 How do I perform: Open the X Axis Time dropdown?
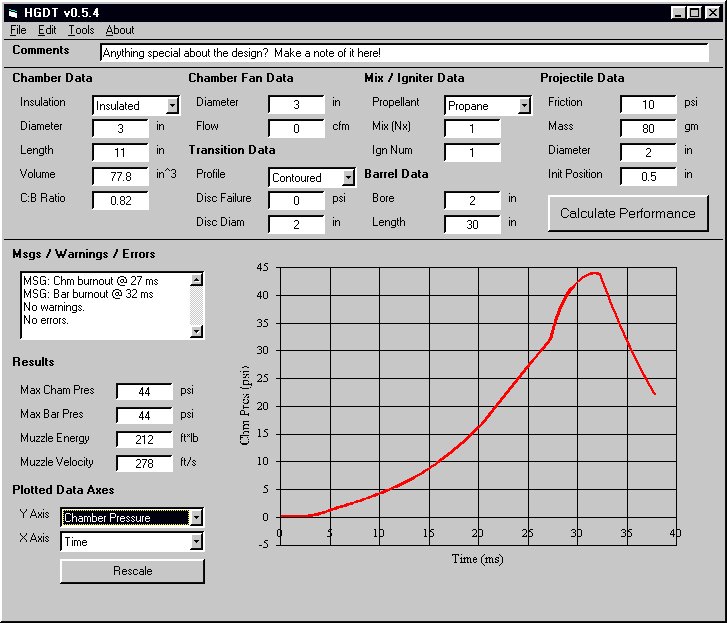(x=196, y=541)
